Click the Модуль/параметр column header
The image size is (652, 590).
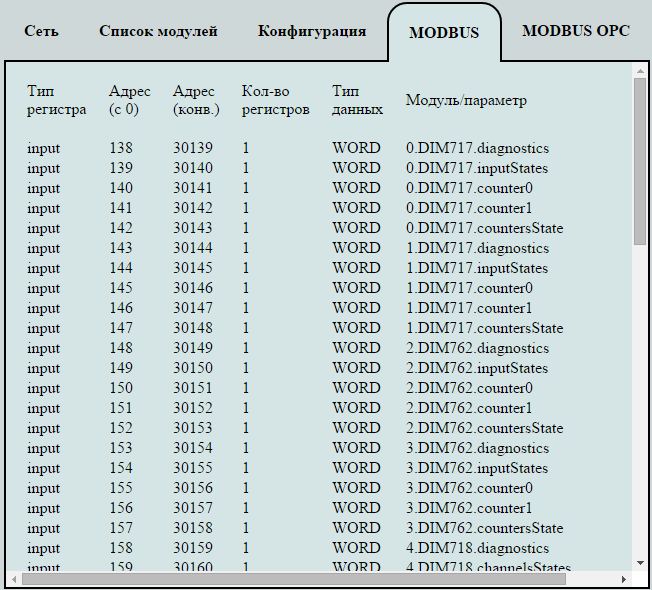466,100
